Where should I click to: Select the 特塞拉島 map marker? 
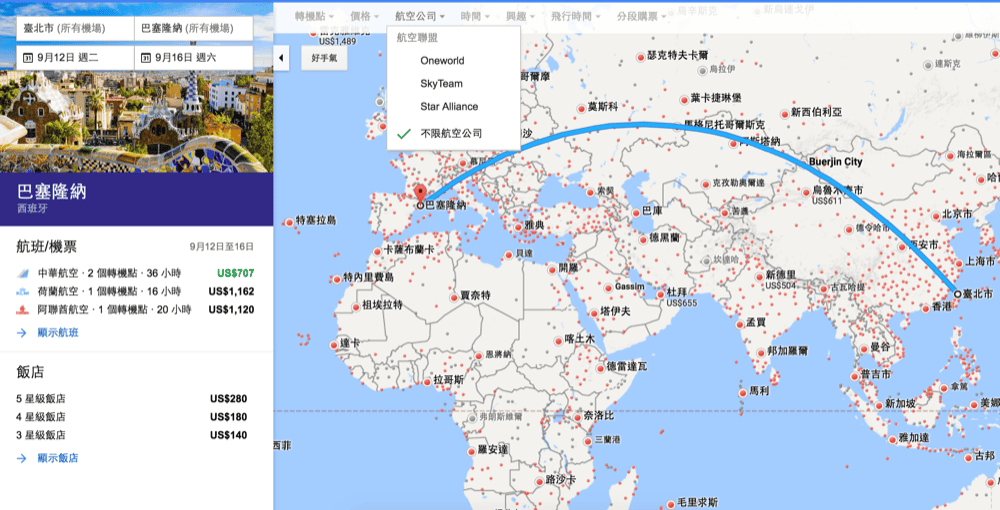tap(290, 222)
